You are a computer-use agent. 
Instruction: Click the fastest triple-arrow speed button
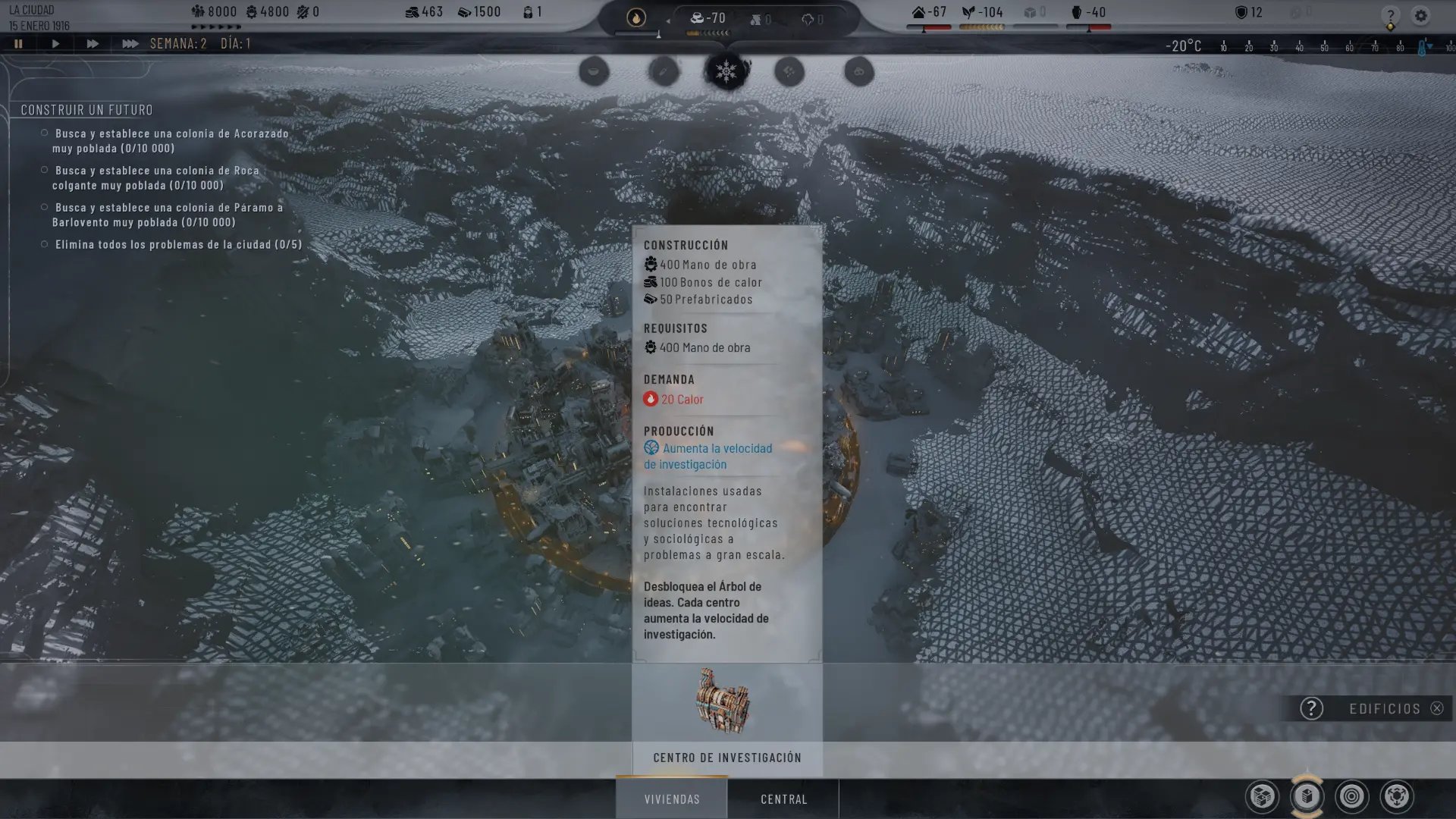130,44
